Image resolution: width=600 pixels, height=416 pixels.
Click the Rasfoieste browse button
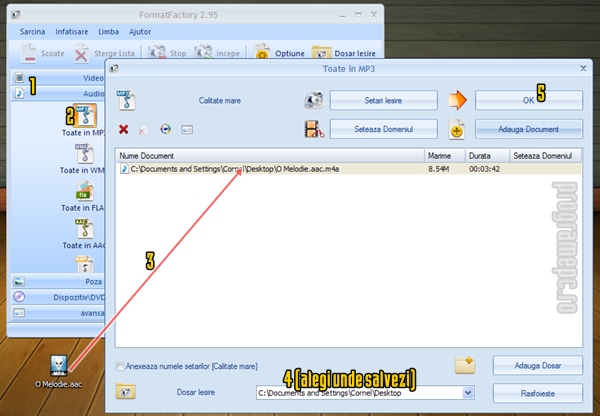pyautogui.click(x=538, y=393)
